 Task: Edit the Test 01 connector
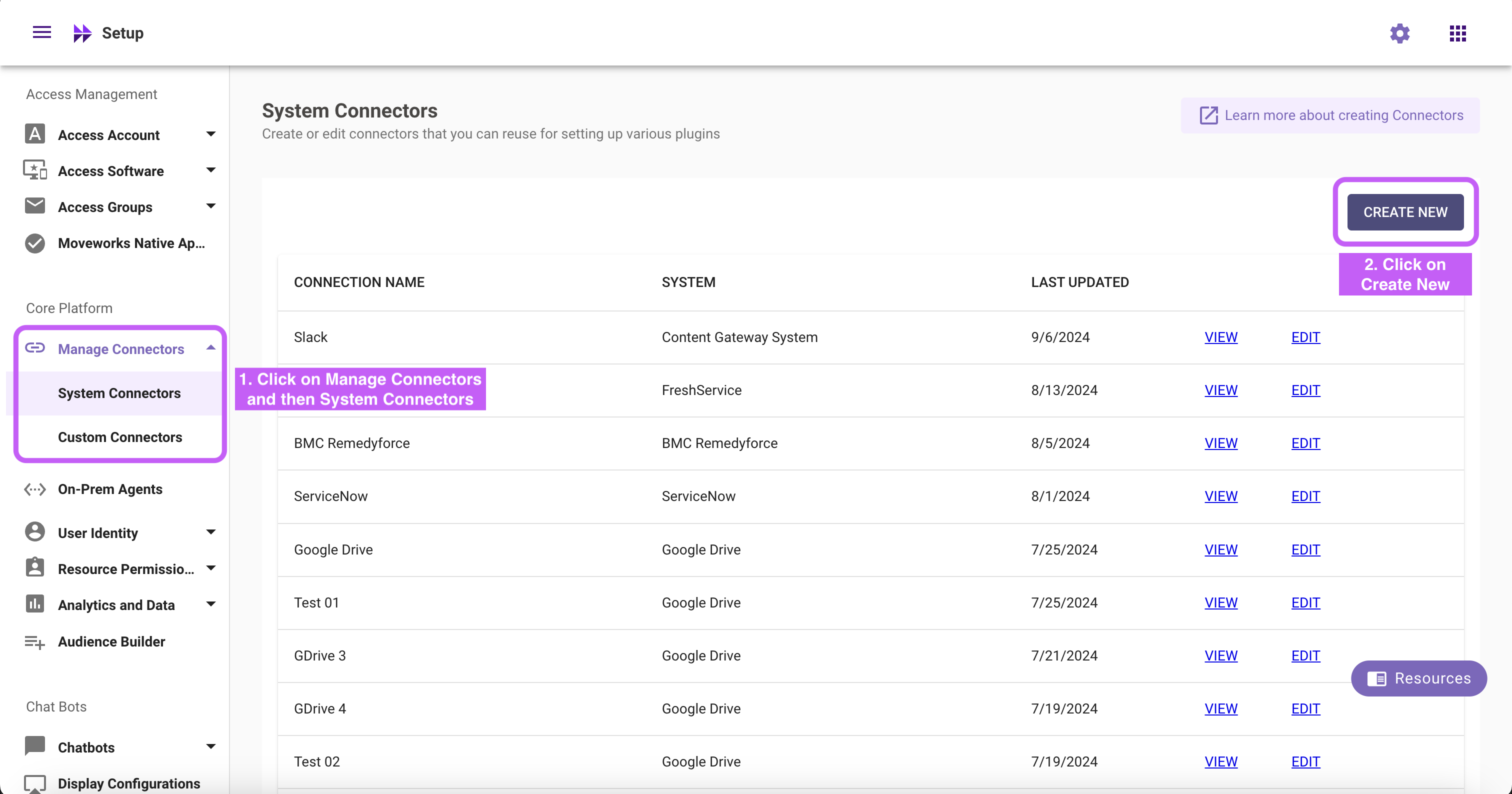[1305, 602]
